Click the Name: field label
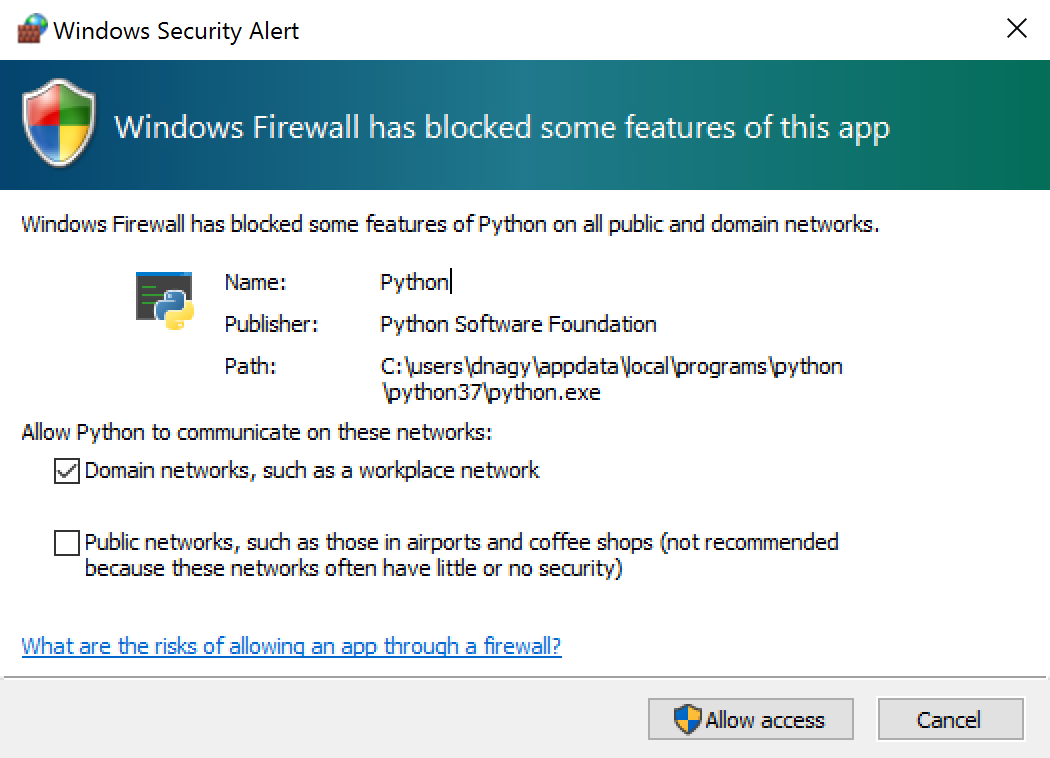The height and width of the screenshot is (758, 1050). click(255, 283)
